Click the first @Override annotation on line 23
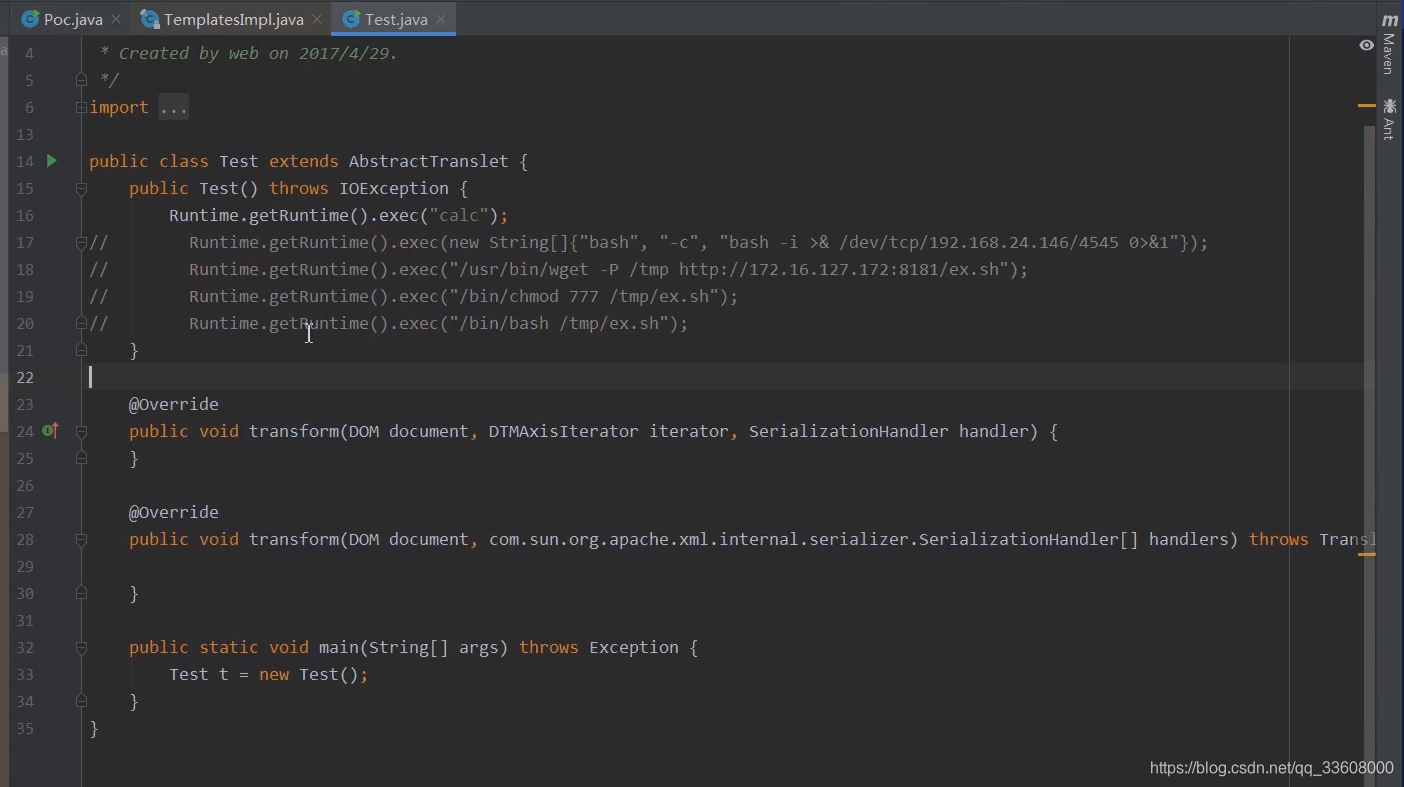Viewport: 1404px width, 787px height. coord(173,404)
